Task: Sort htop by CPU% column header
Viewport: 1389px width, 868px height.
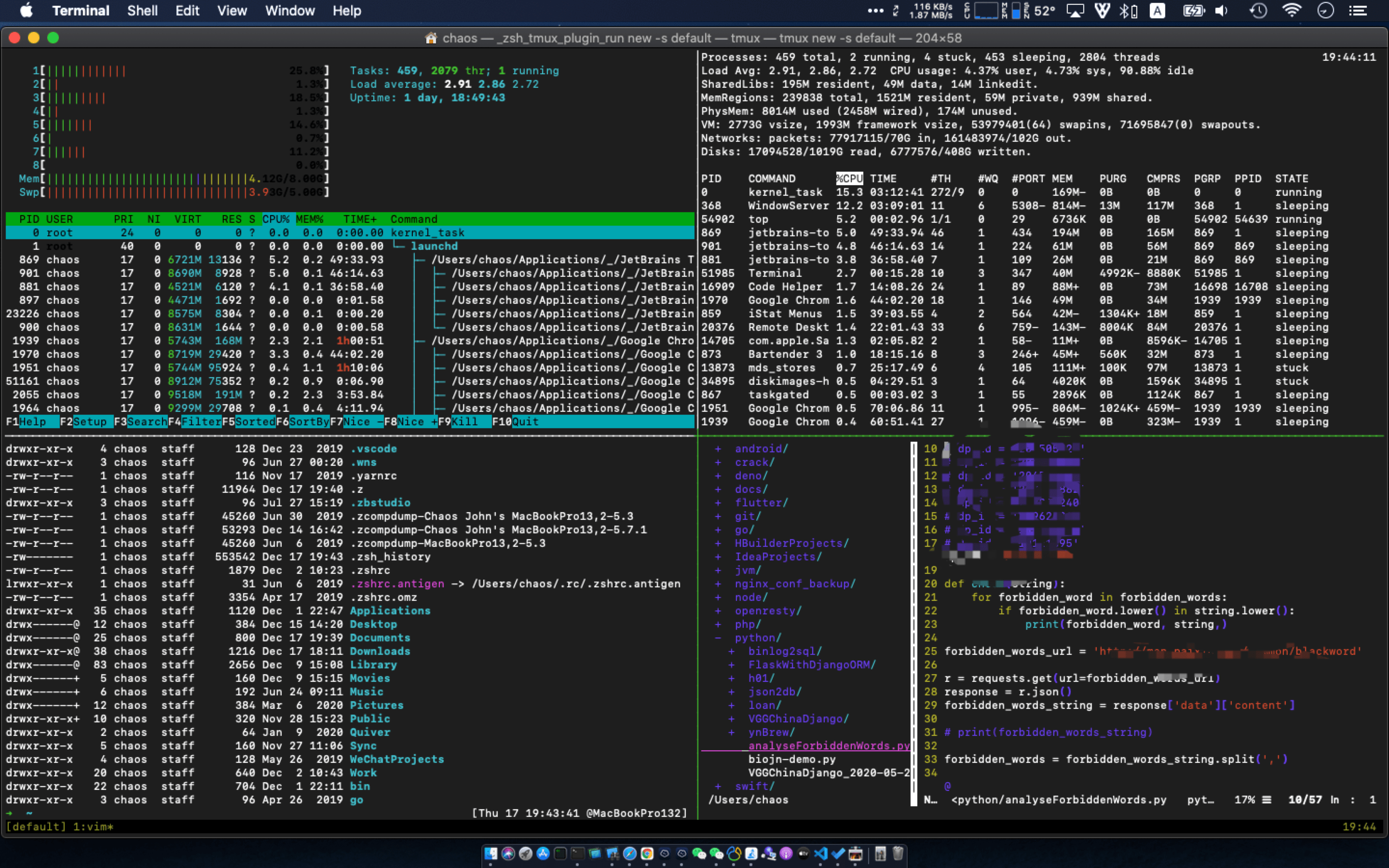Action: (x=276, y=219)
